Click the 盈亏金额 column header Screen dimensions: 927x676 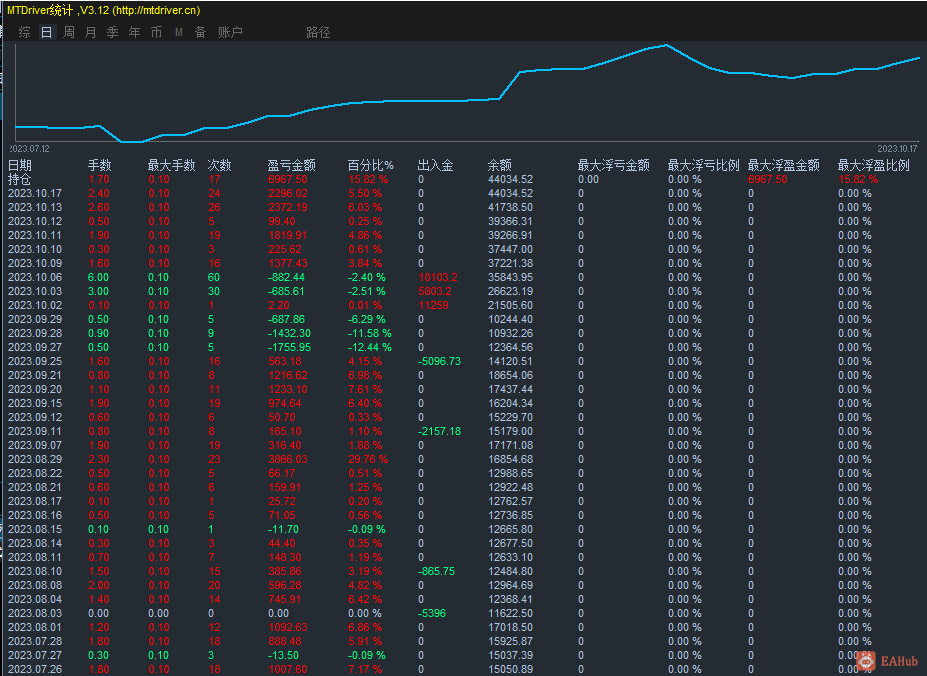[x=291, y=165]
